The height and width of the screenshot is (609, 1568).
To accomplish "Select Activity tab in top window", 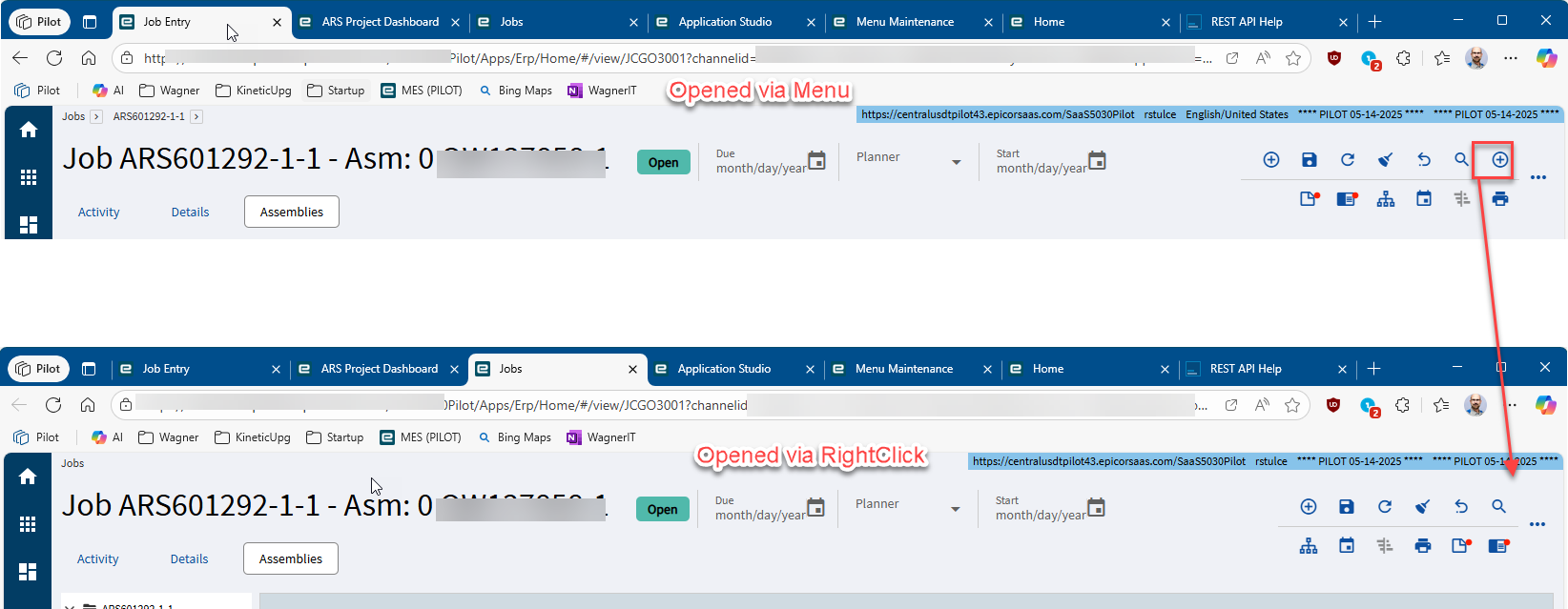I will [99, 213].
